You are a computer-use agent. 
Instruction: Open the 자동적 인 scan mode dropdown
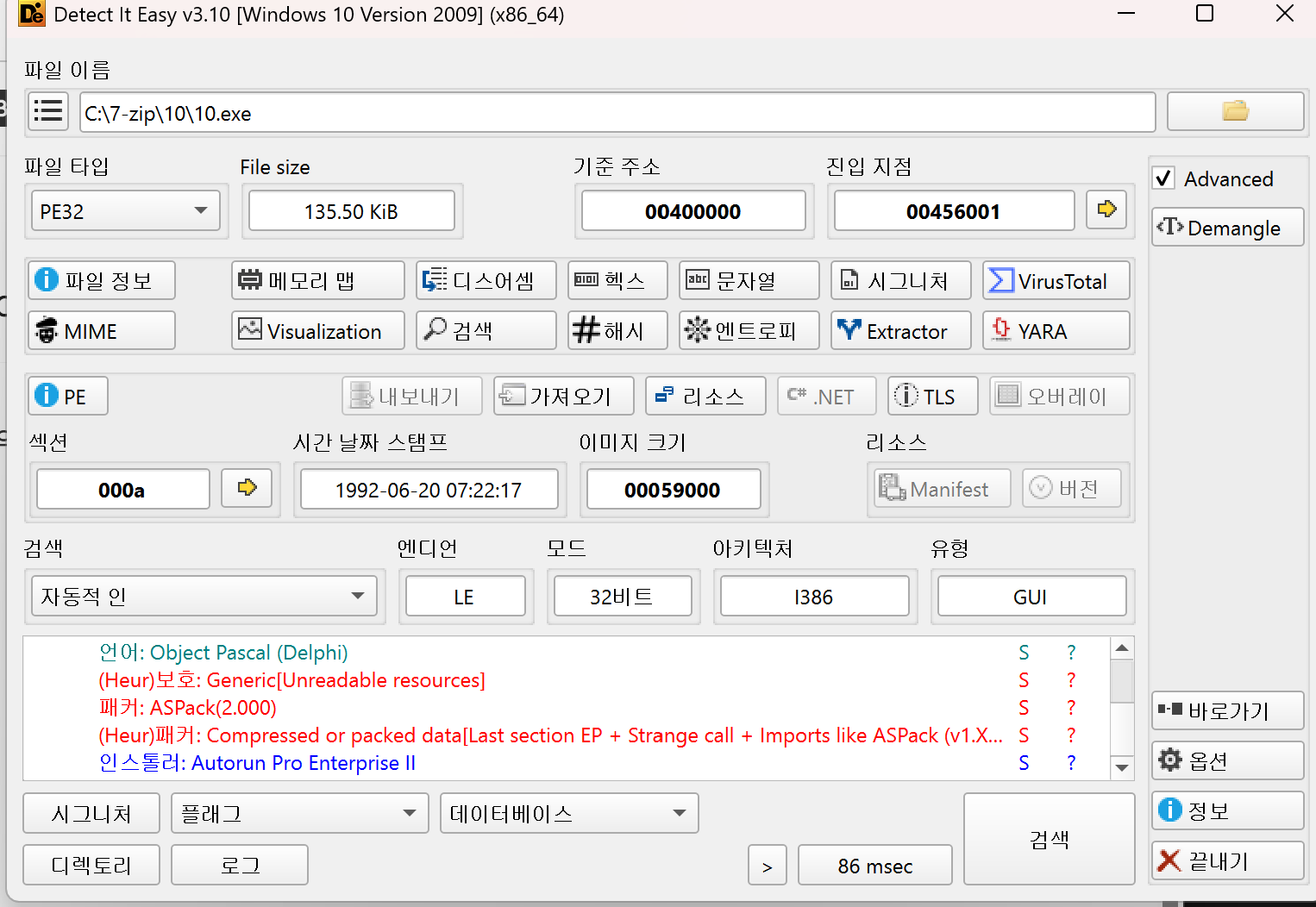(x=204, y=596)
